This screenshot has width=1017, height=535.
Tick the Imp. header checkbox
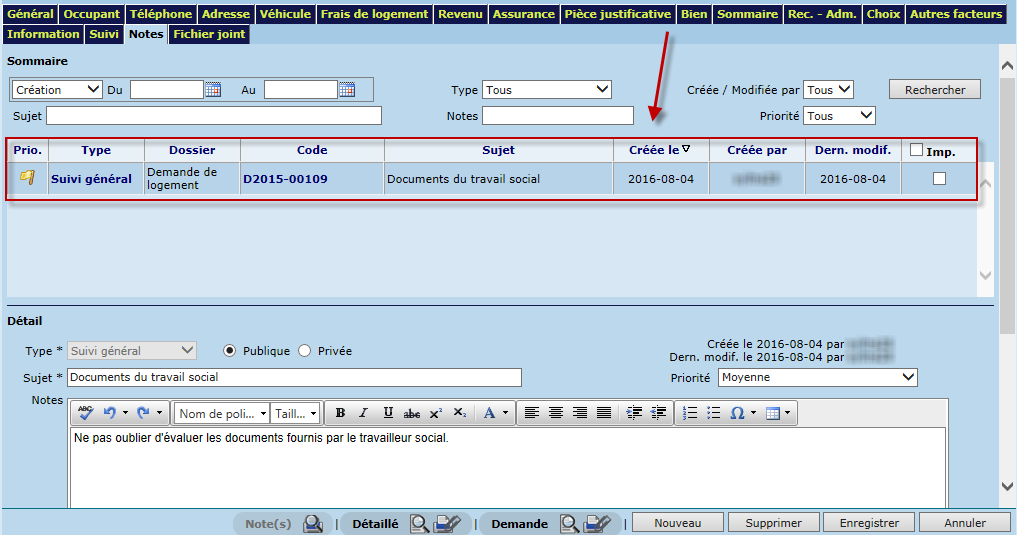point(917,150)
